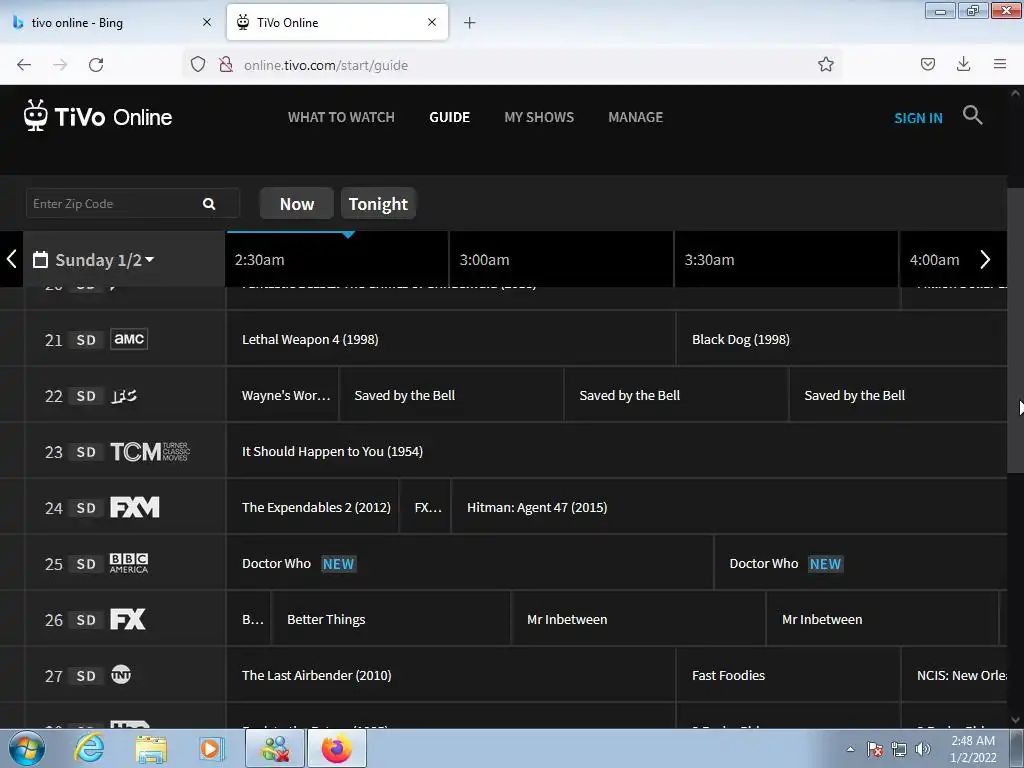Image resolution: width=1024 pixels, height=768 pixels.
Task: Click the tracking protection shield icon
Action: 198,64
